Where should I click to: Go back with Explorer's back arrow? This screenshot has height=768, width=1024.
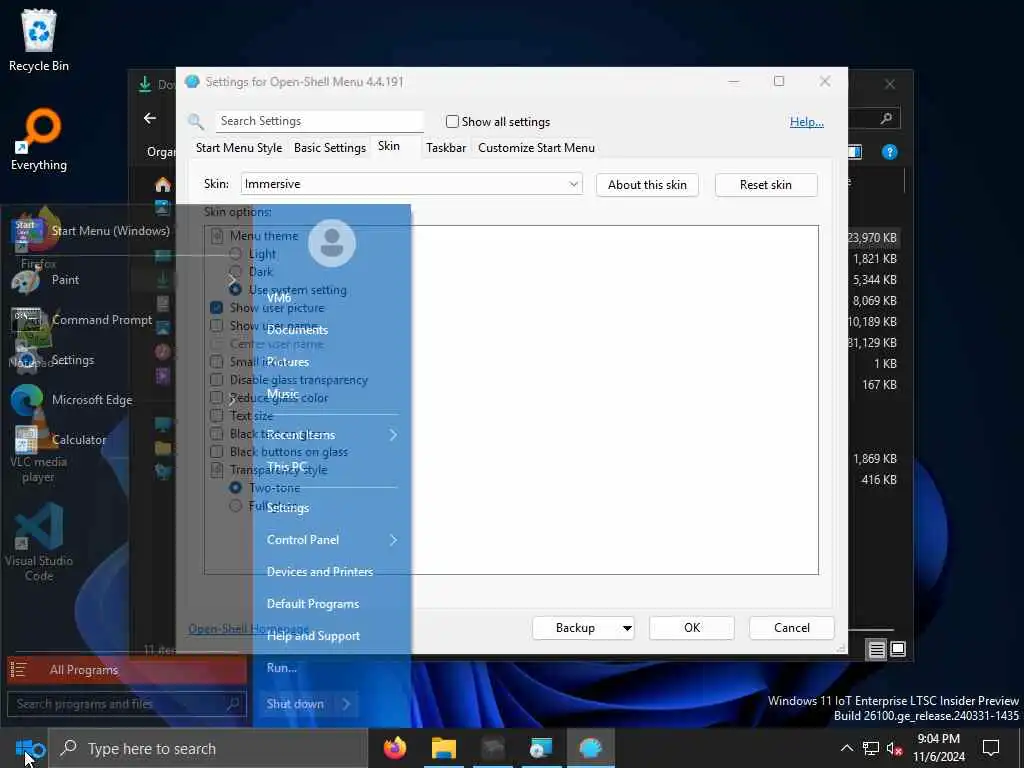150,118
